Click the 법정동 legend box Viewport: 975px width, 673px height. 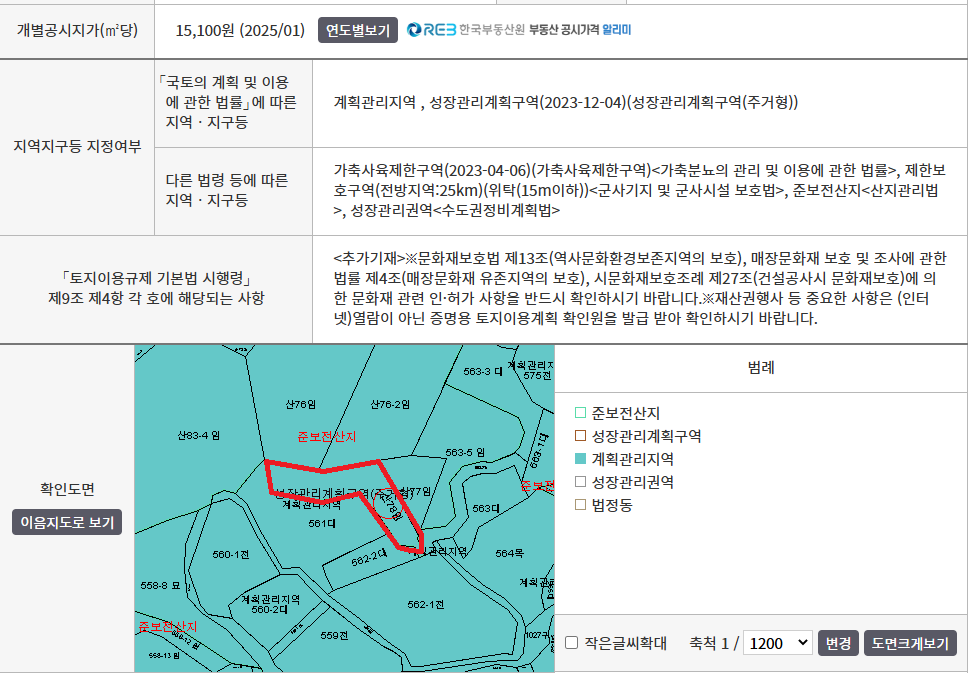(580, 505)
